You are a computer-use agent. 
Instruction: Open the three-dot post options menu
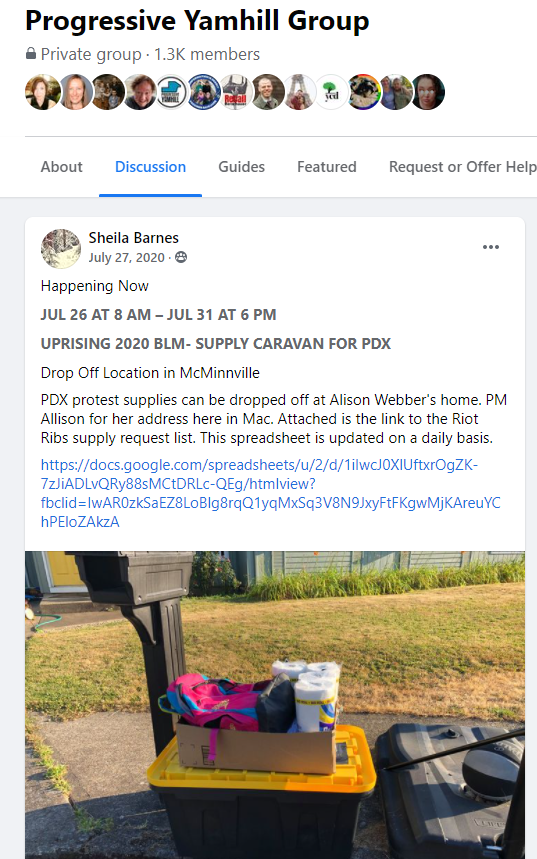pyautogui.click(x=490, y=247)
